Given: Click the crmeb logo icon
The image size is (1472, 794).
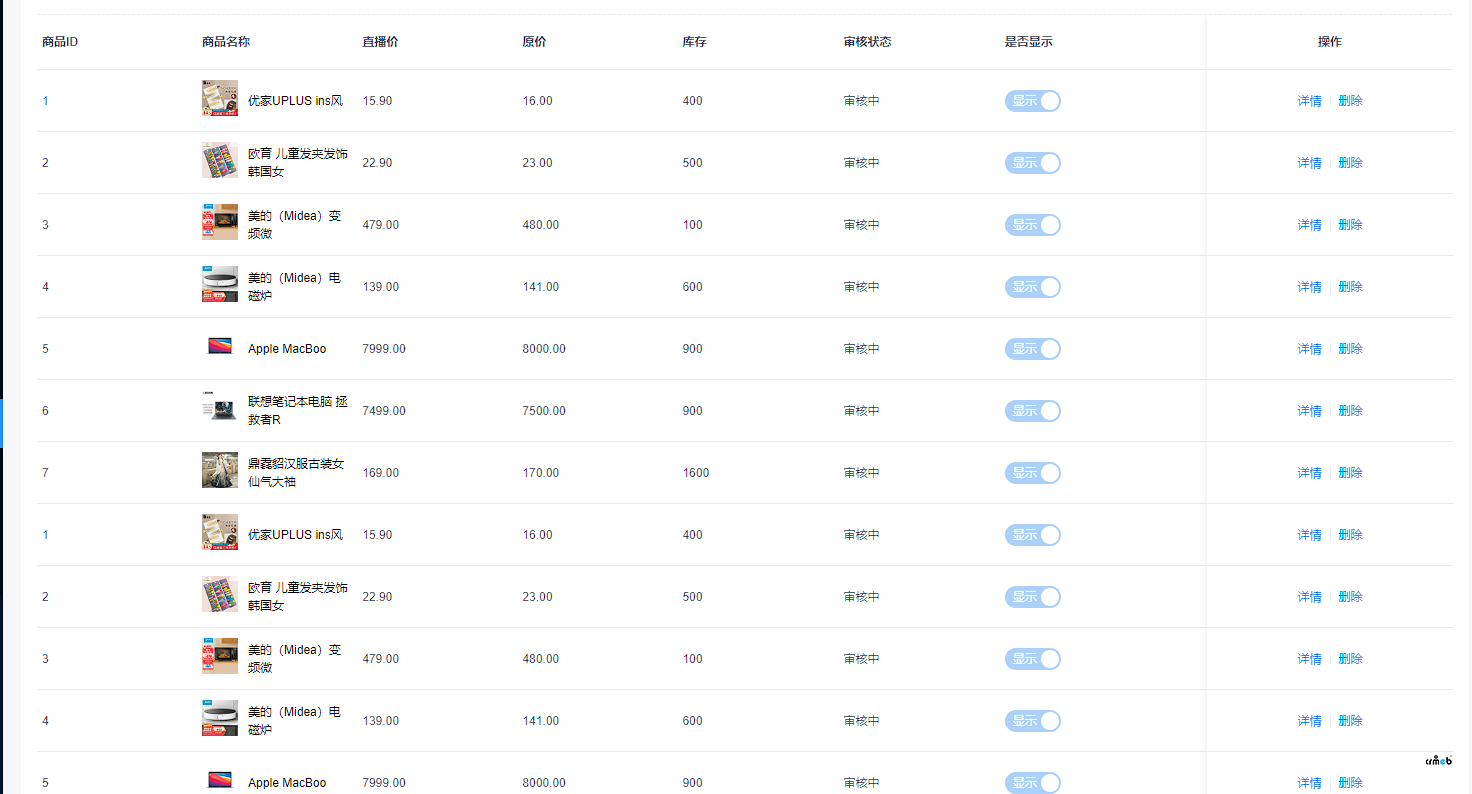Looking at the screenshot, I should [x=1437, y=760].
